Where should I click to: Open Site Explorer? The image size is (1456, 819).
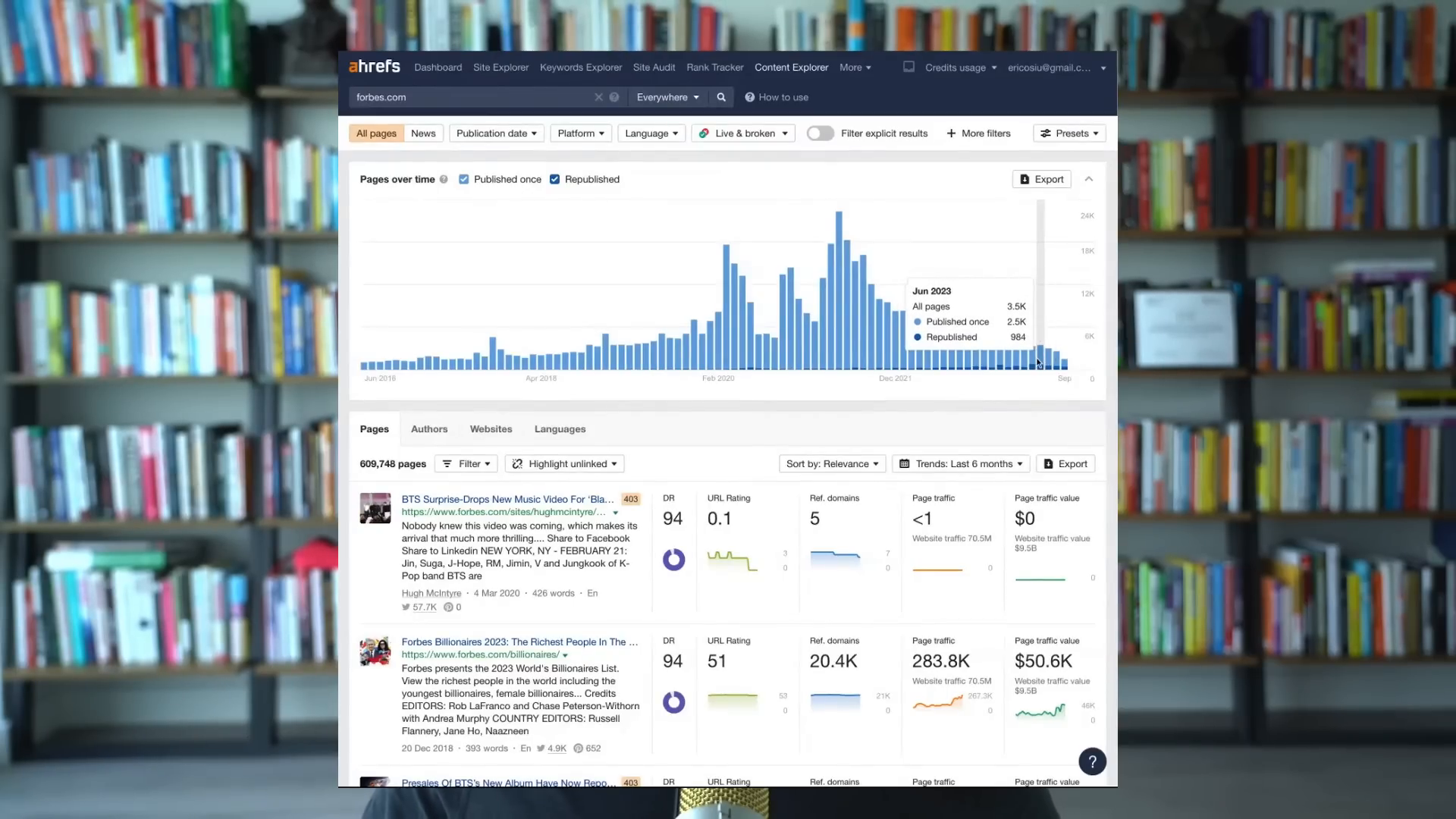click(x=500, y=67)
